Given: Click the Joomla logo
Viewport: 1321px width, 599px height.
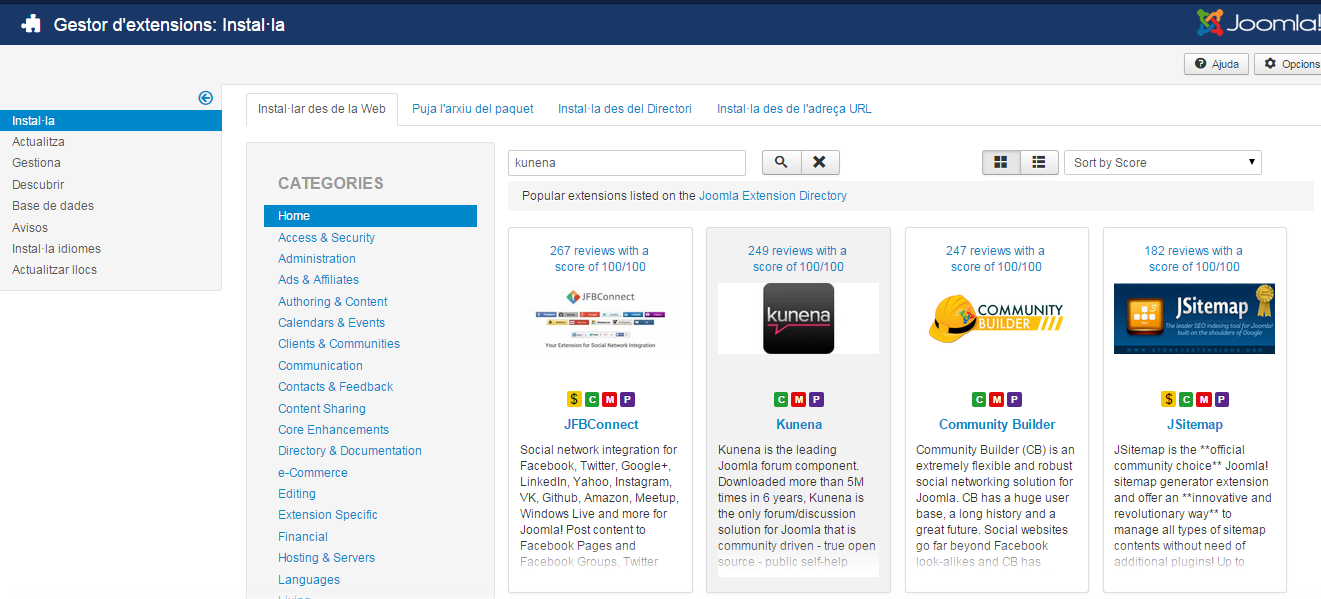Looking at the screenshot, I should (1258, 22).
